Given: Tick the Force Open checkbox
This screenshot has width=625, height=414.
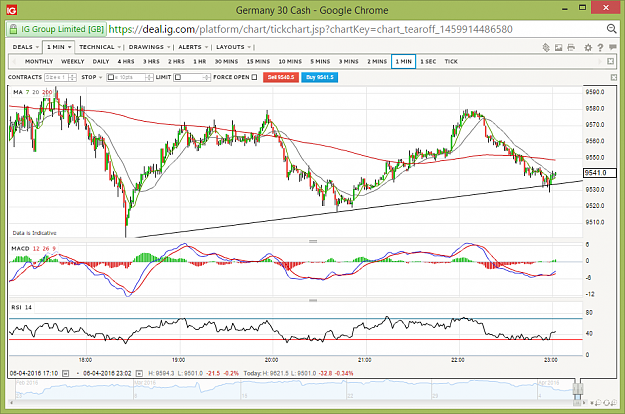Looking at the screenshot, I should click(x=254, y=77).
